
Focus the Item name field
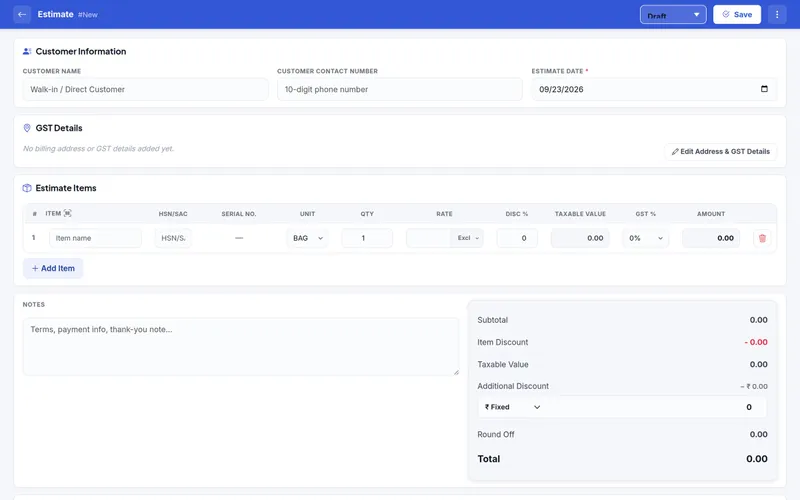pyautogui.click(x=95, y=238)
